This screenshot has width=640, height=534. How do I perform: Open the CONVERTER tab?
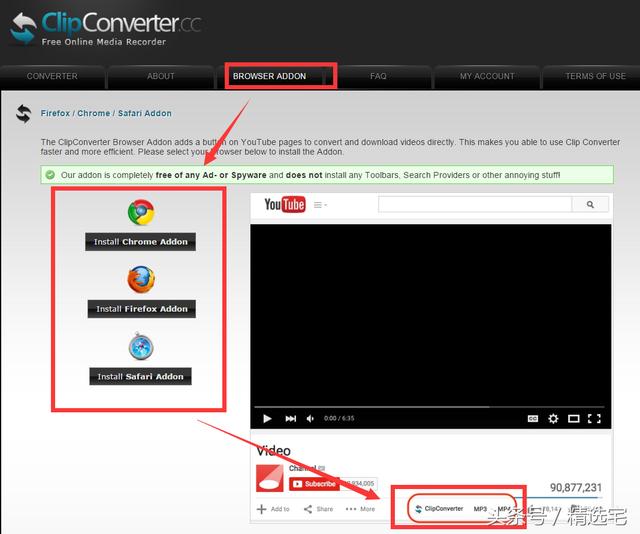coord(52,76)
